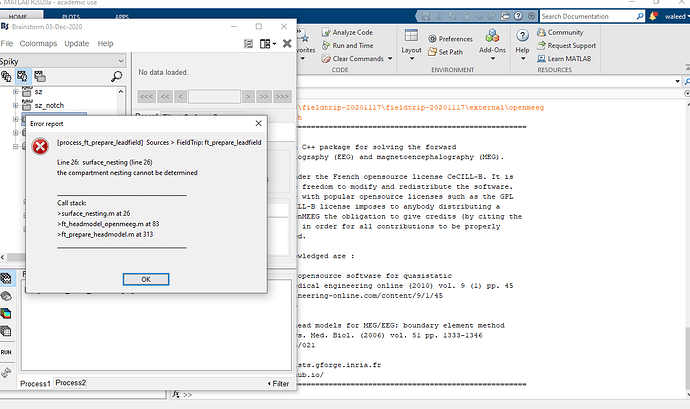The width and height of the screenshot is (690, 409).
Task: Click OK in the Error report dialog
Action: [146, 279]
